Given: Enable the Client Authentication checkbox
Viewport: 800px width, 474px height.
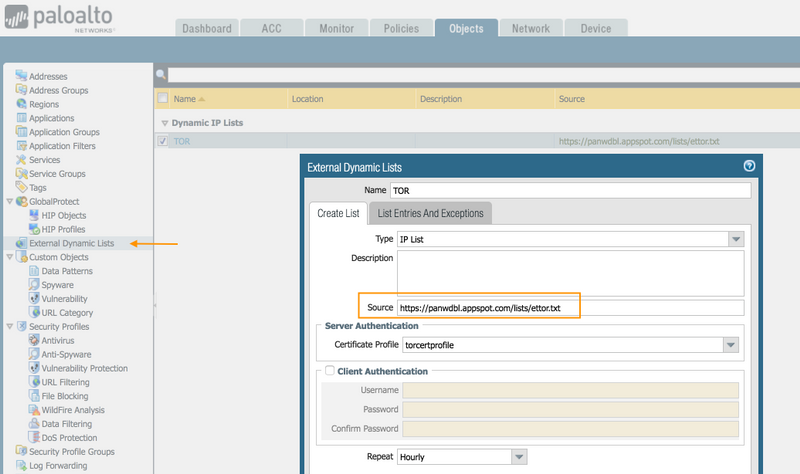Looking at the screenshot, I should coord(329,372).
